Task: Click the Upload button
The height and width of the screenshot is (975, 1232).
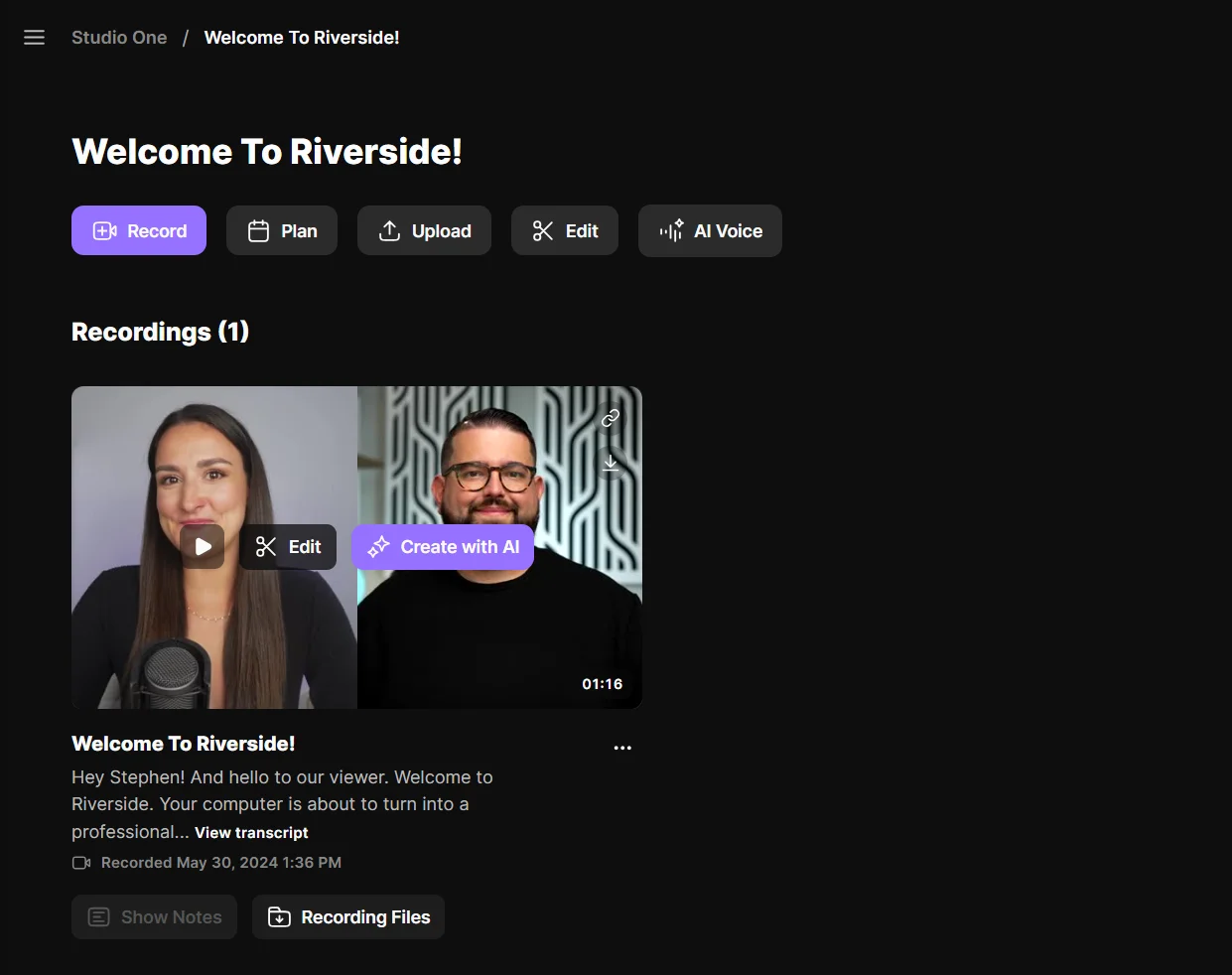Action: (424, 231)
